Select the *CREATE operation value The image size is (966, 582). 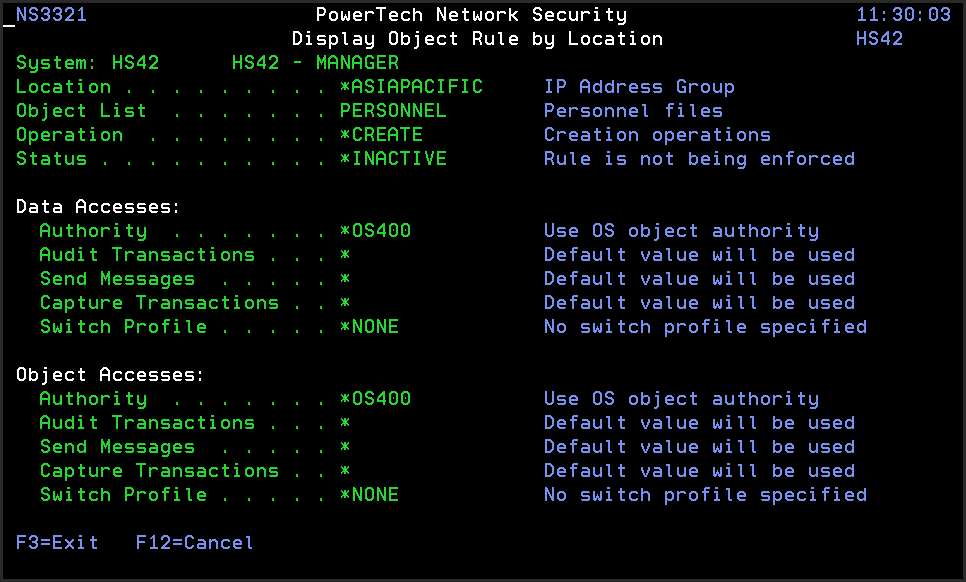pos(381,135)
